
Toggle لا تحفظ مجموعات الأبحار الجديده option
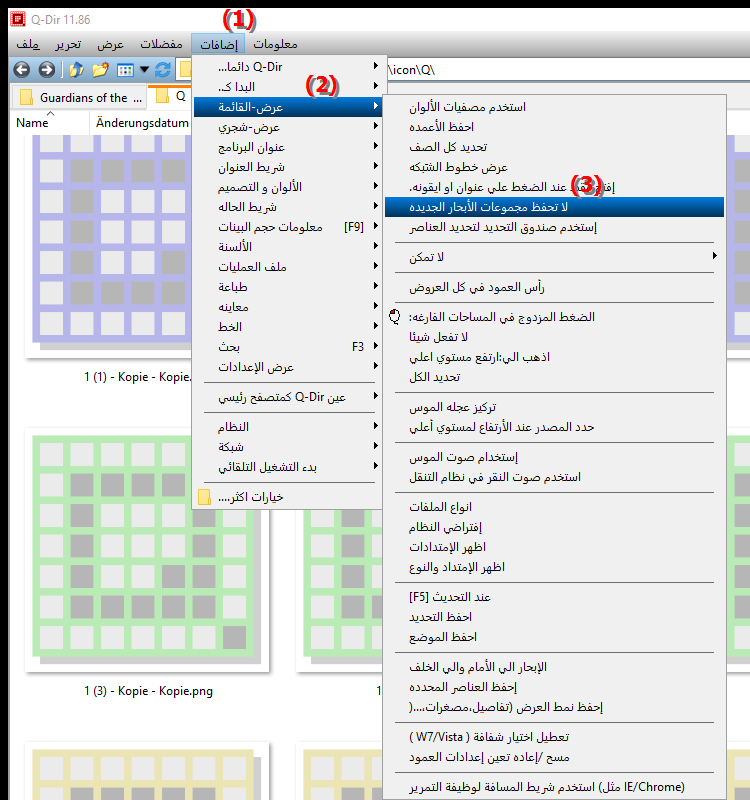pos(554,207)
